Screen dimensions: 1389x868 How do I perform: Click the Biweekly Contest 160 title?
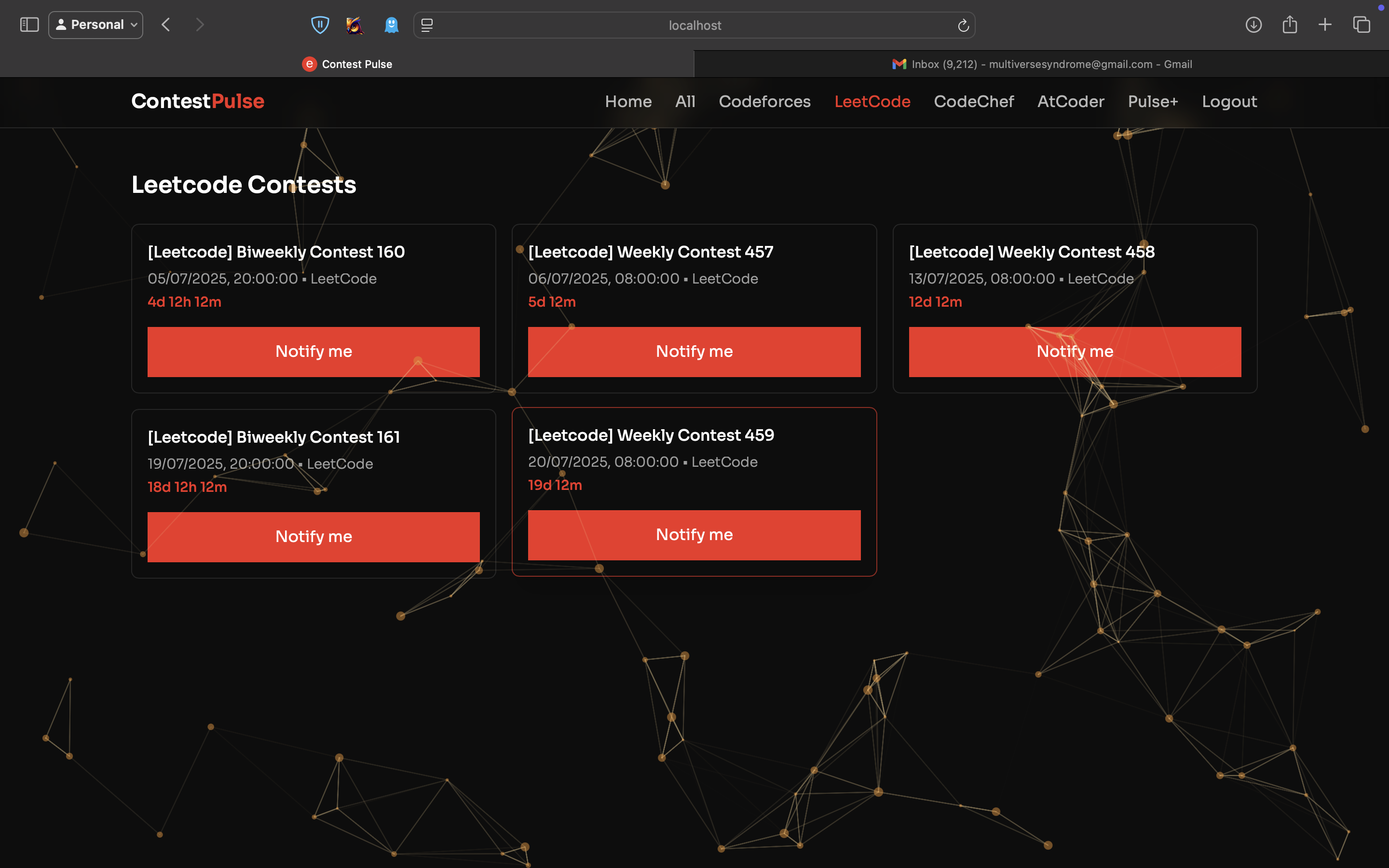click(x=276, y=252)
